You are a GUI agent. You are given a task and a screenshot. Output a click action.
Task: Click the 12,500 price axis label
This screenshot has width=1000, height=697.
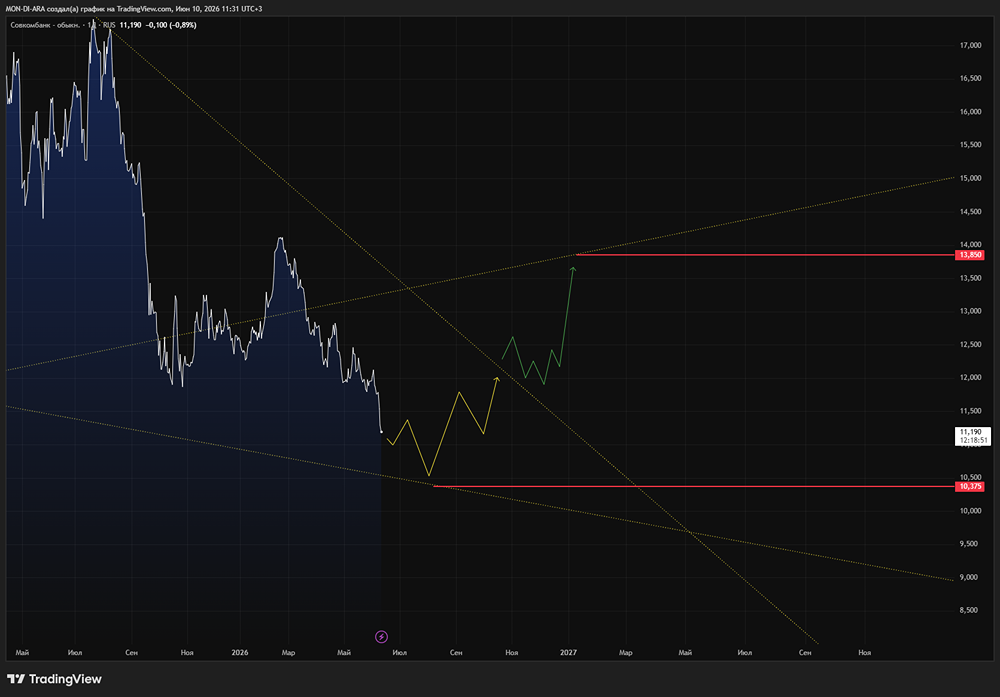pos(971,344)
